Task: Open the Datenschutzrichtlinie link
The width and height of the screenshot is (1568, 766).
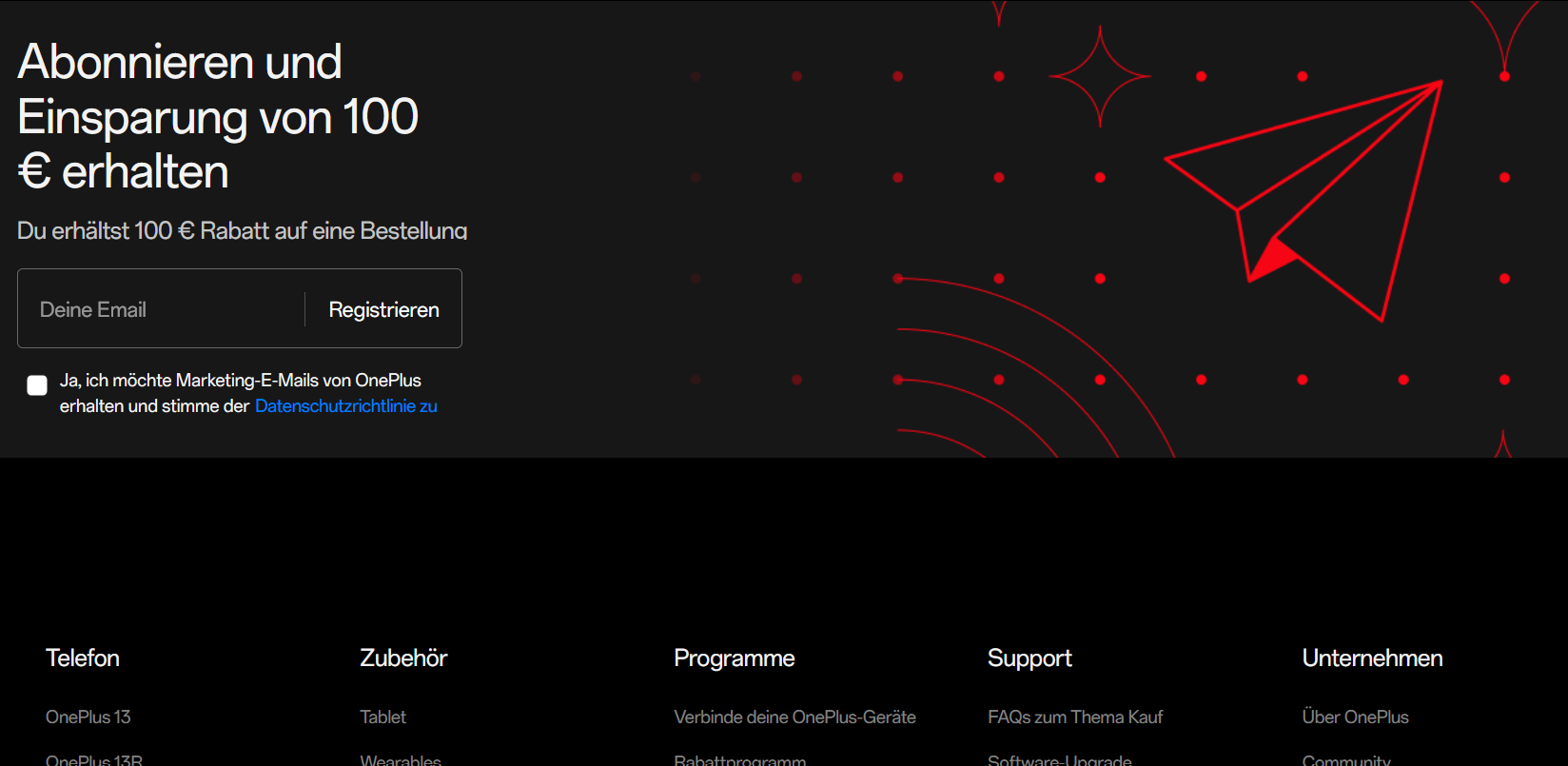Action: [345, 406]
